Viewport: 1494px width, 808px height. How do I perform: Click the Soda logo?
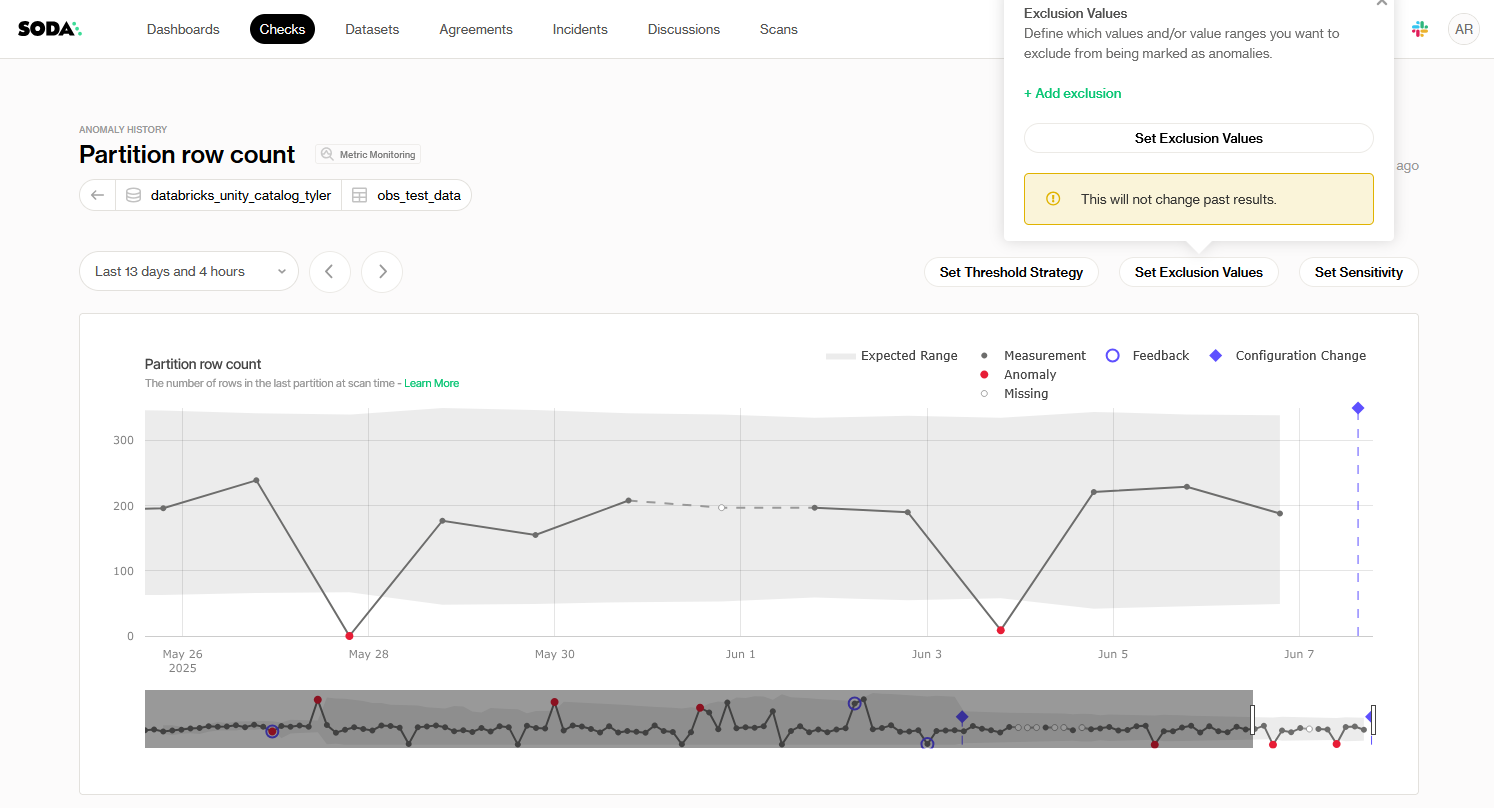click(50, 29)
